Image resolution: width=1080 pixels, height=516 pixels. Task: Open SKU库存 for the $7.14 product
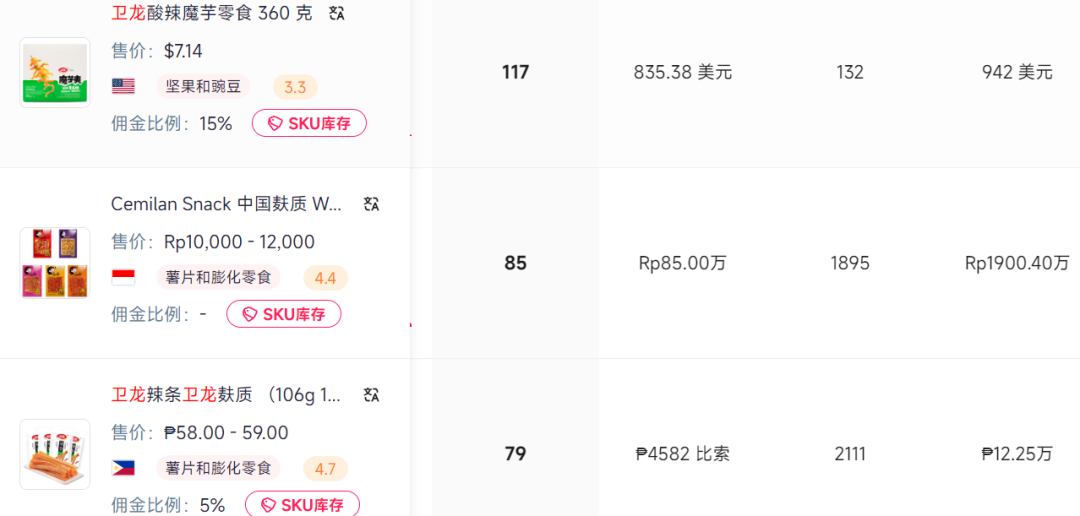(309, 123)
